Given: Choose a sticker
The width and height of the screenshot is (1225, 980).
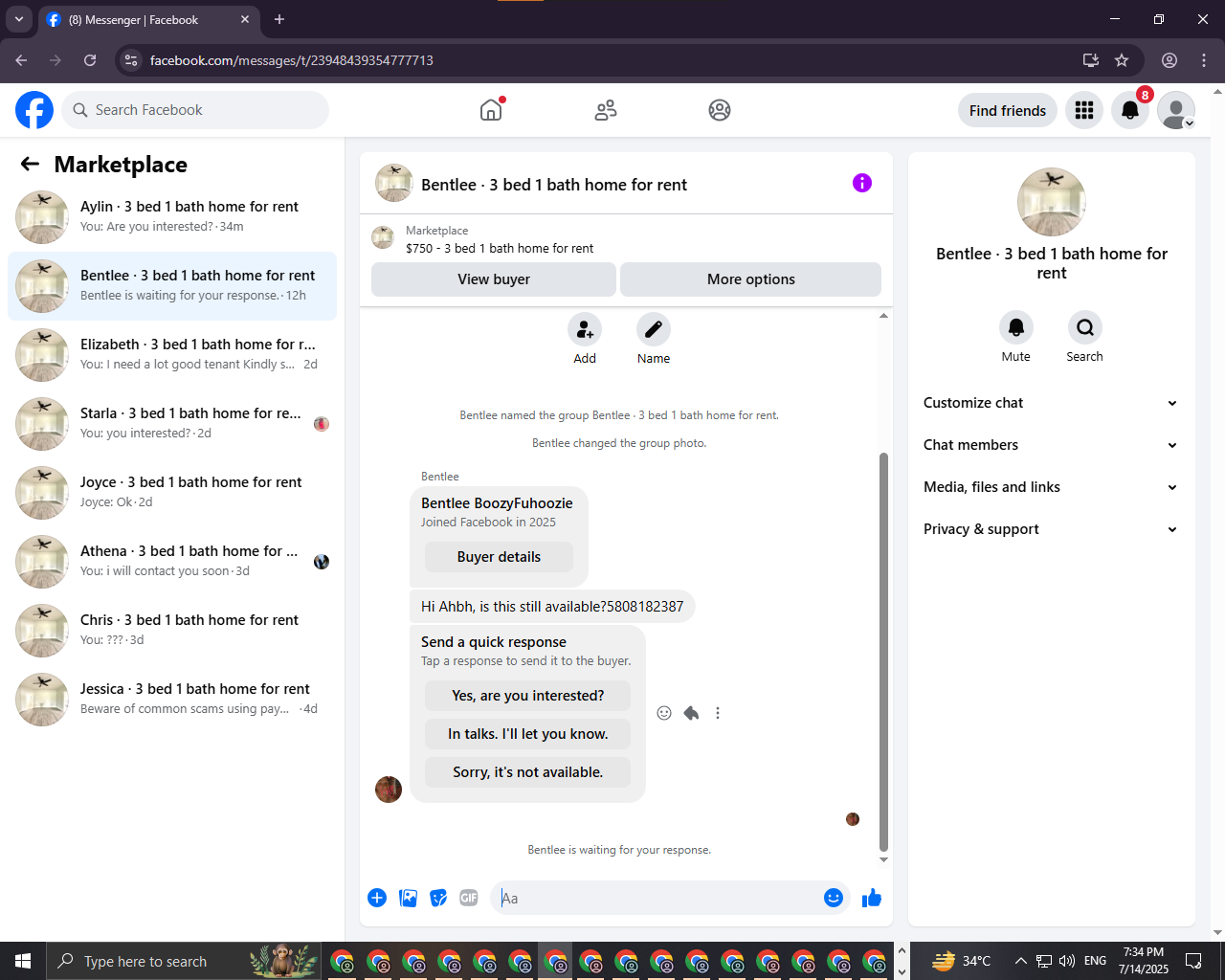Looking at the screenshot, I should (x=438, y=898).
